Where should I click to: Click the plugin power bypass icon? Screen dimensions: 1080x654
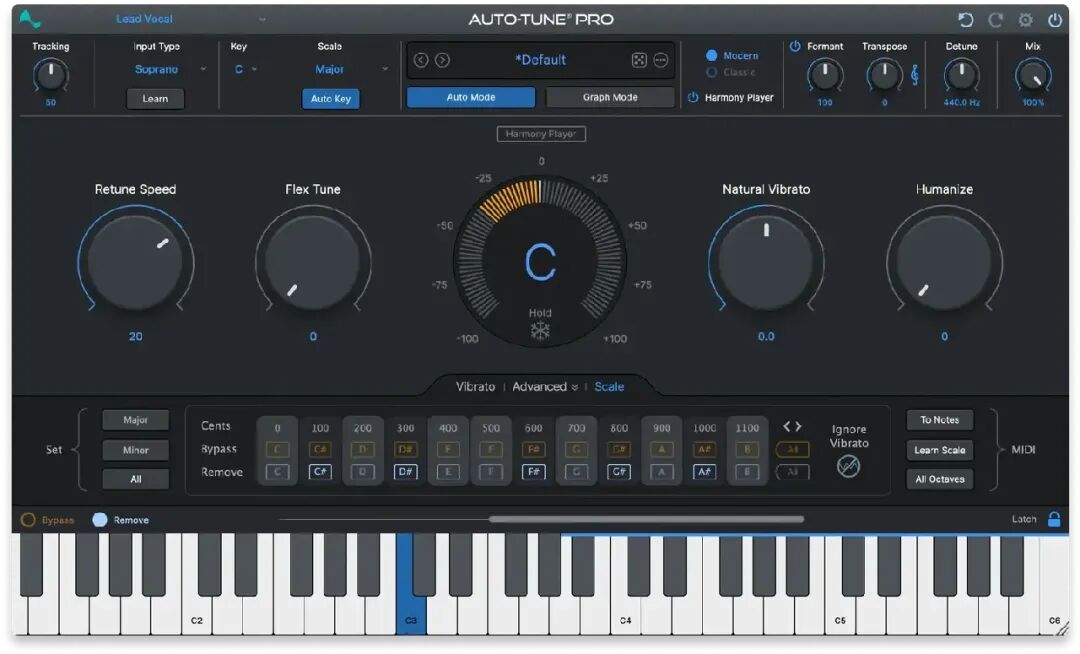coord(1055,20)
